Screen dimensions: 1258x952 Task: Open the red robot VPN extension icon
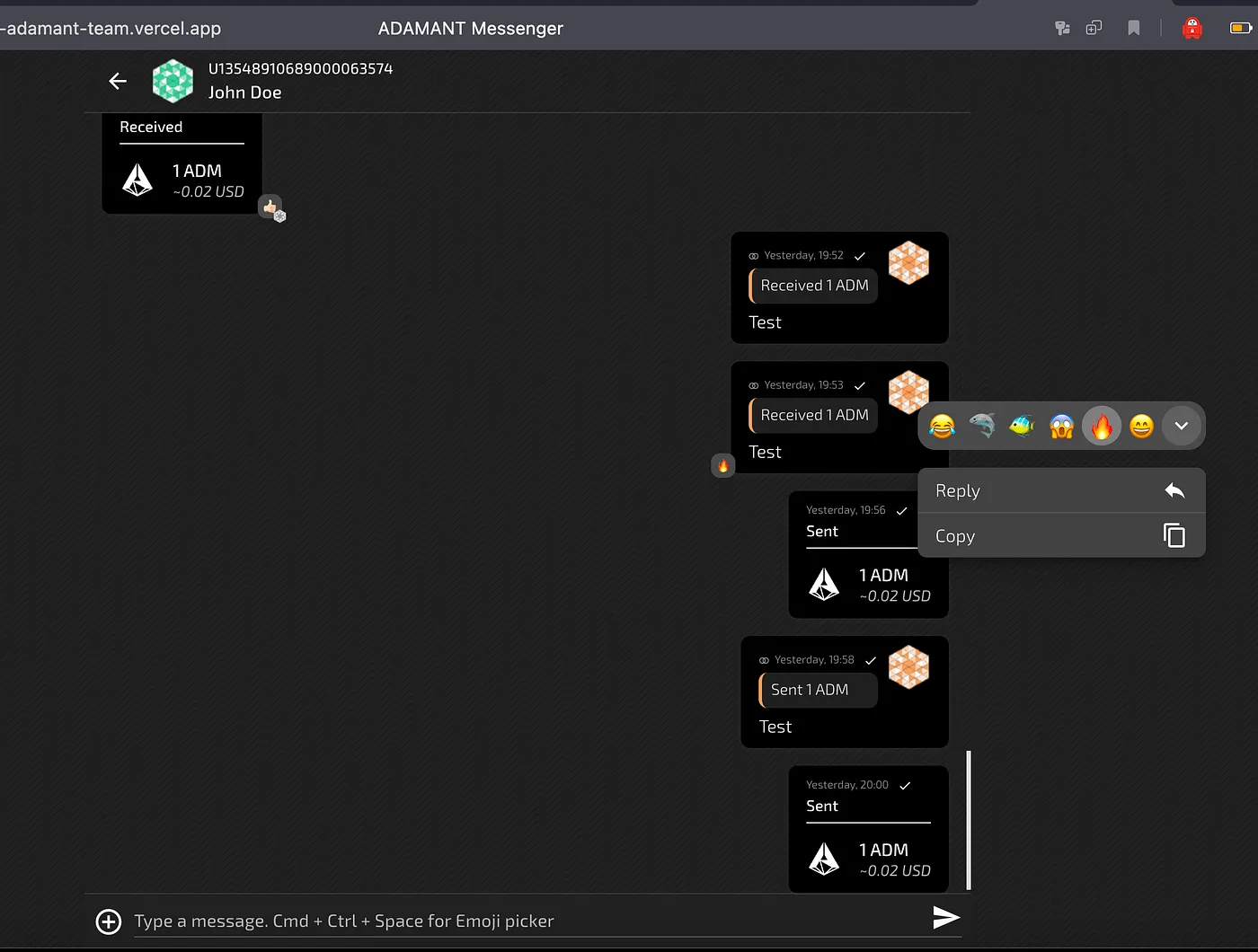(x=1192, y=28)
